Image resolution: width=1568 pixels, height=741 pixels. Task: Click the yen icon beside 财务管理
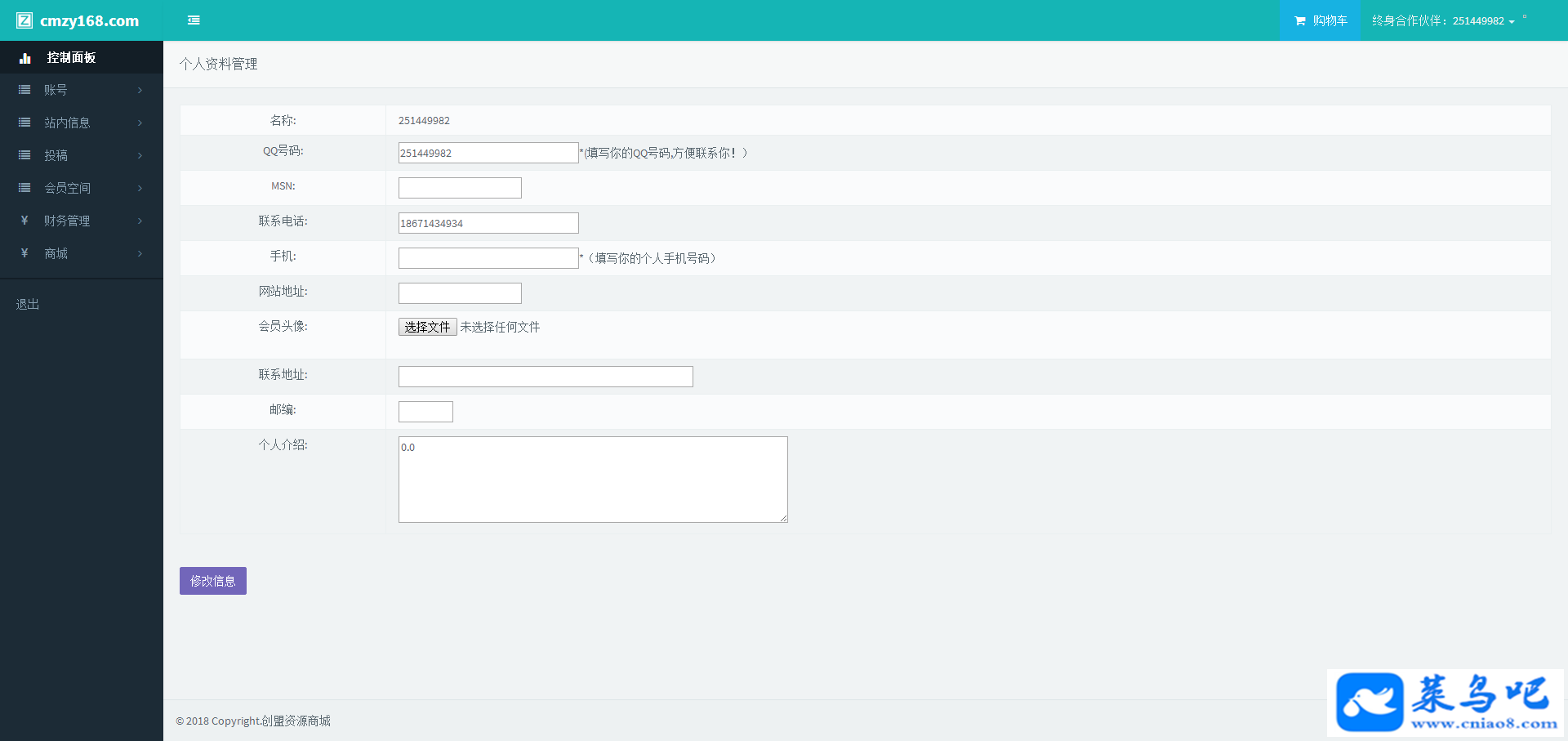pyautogui.click(x=24, y=221)
